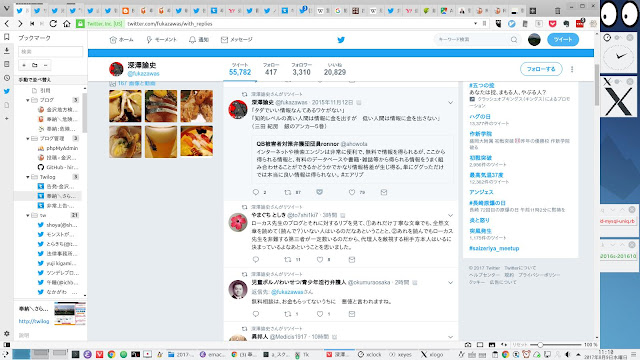Switch to the xlogo item in the taskbar

[432, 354]
